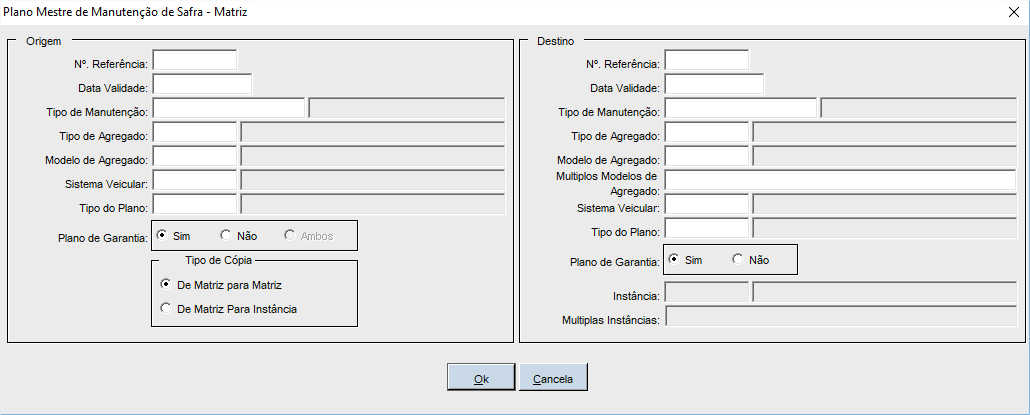The width and height of the screenshot is (1030, 415).
Task: Click Origem Sistema Veicular input
Action: click(194, 180)
